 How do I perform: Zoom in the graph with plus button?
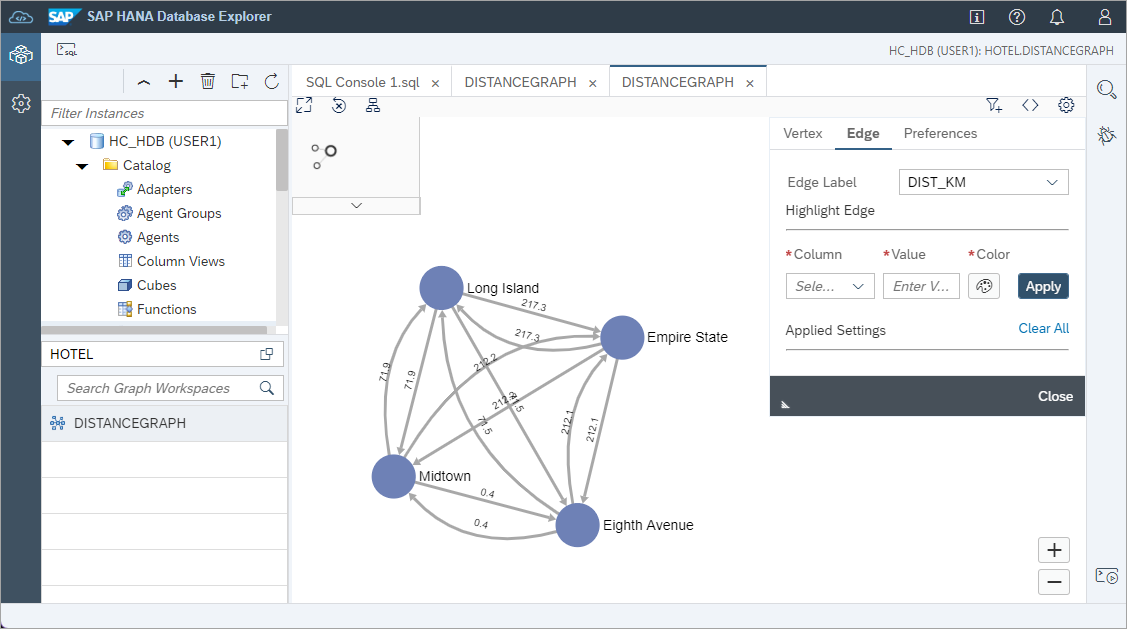[x=1054, y=550]
